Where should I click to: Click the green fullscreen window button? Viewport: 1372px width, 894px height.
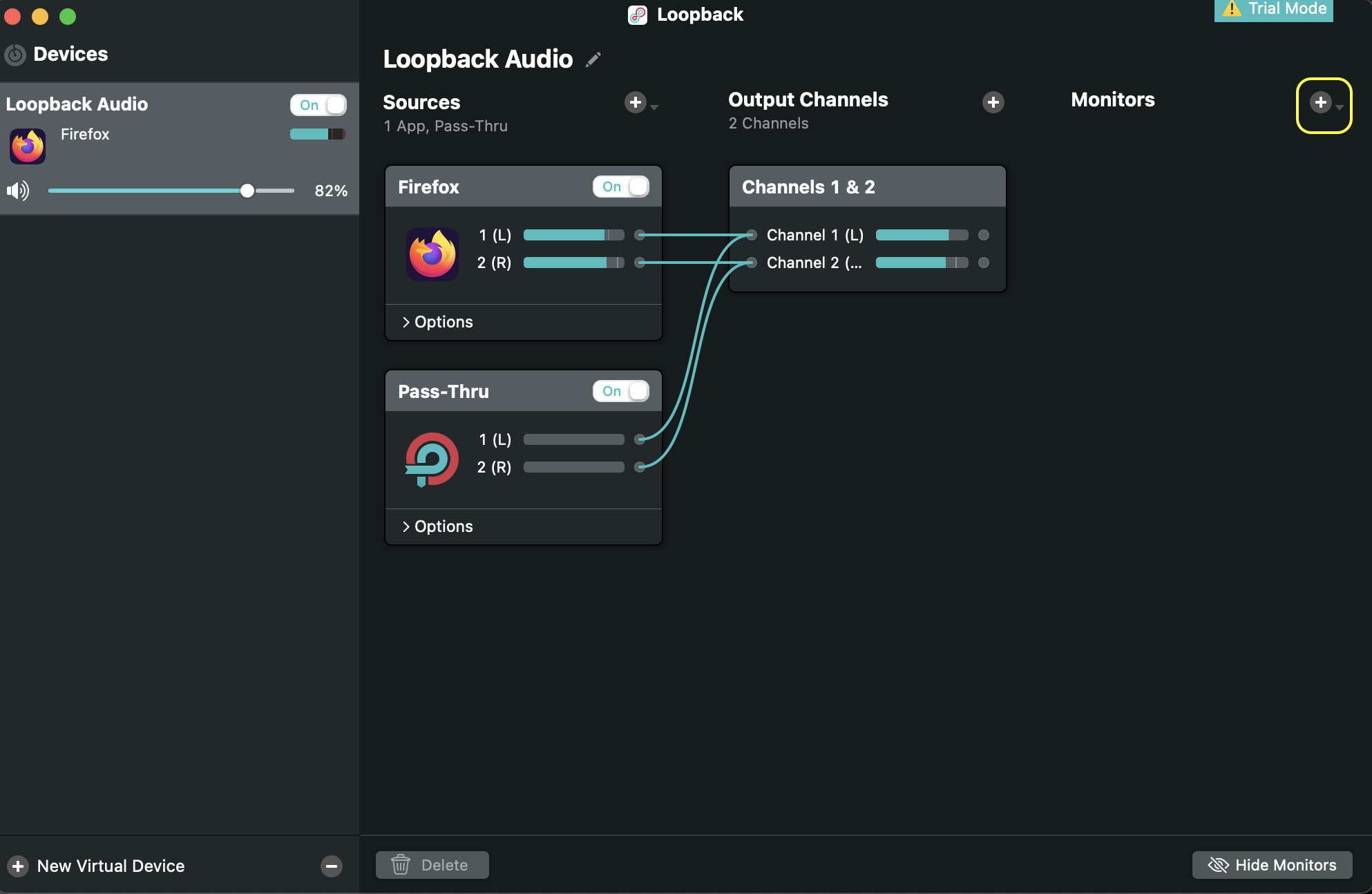click(x=68, y=17)
